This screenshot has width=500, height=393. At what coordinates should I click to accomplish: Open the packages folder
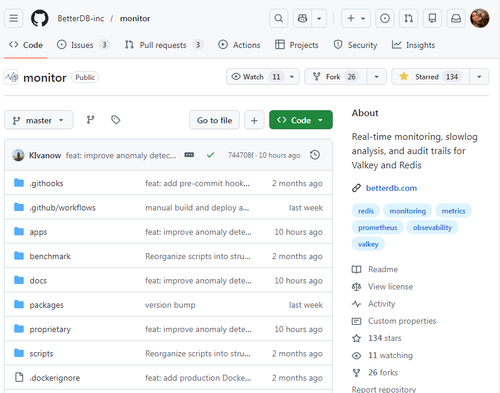coord(47,305)
